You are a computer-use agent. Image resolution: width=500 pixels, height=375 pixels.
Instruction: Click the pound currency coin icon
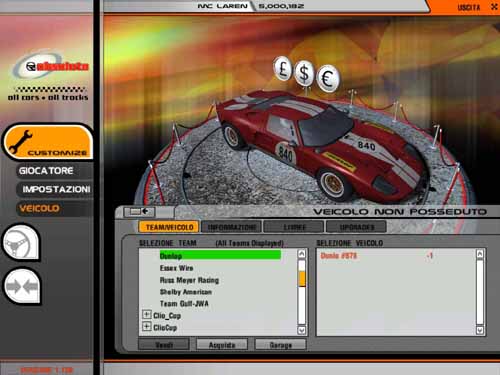coord(283,69)
